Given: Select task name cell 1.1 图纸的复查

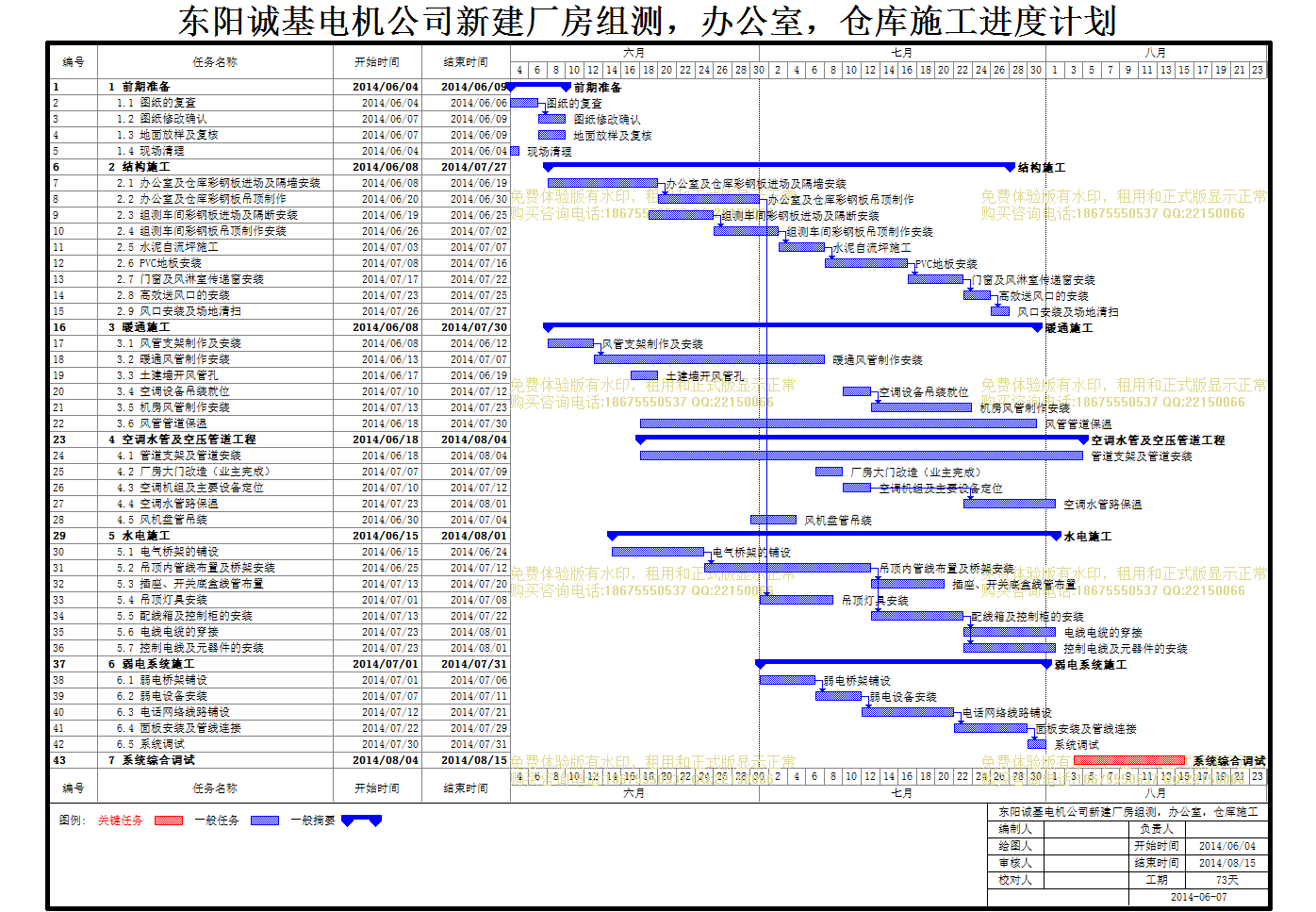Looking at the screenshot, I should [x=215, y=103].
